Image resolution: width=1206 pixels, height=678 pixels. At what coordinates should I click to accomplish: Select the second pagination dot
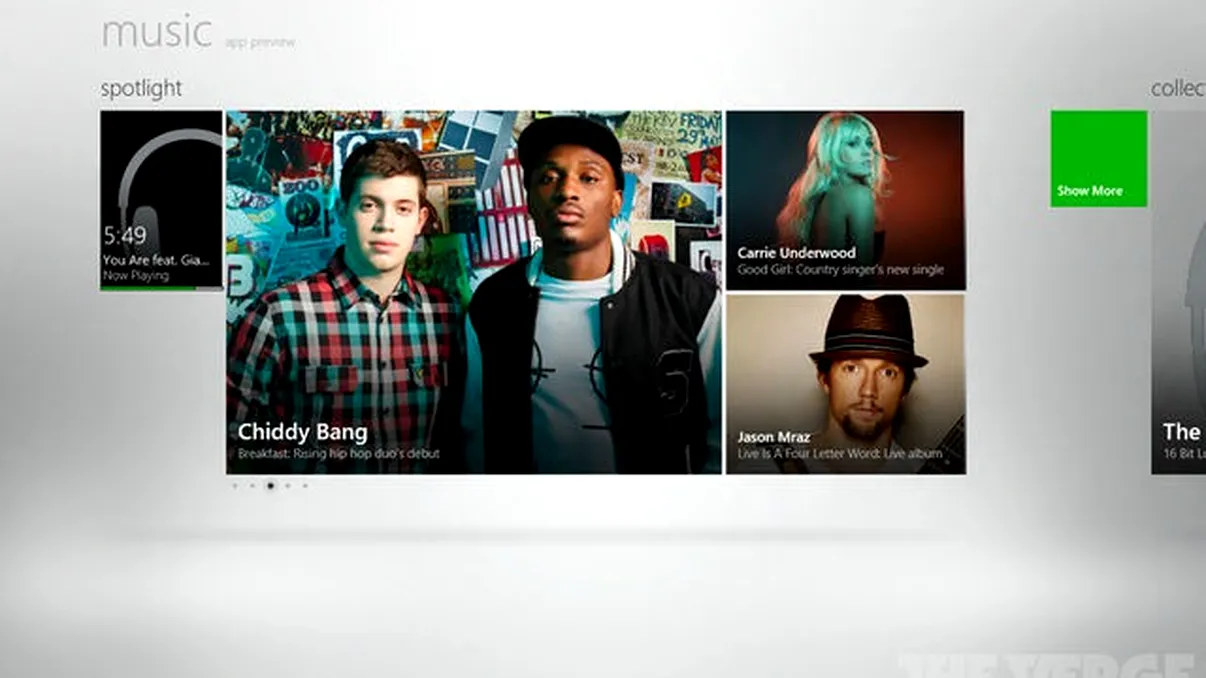252,486
